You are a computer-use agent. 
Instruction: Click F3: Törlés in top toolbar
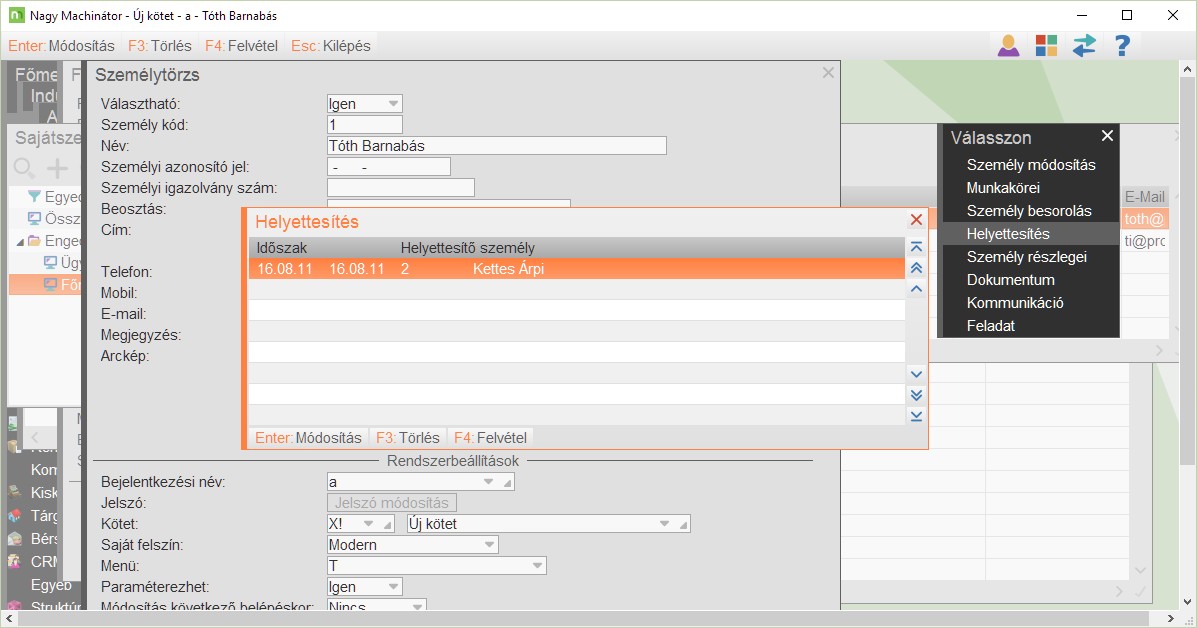[x=160, y=46]
